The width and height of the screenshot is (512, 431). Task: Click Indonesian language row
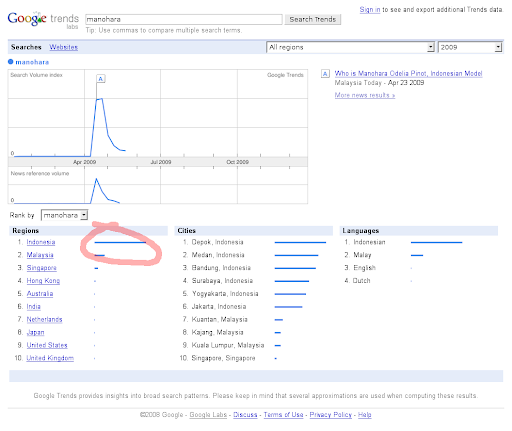pos(403,242)
